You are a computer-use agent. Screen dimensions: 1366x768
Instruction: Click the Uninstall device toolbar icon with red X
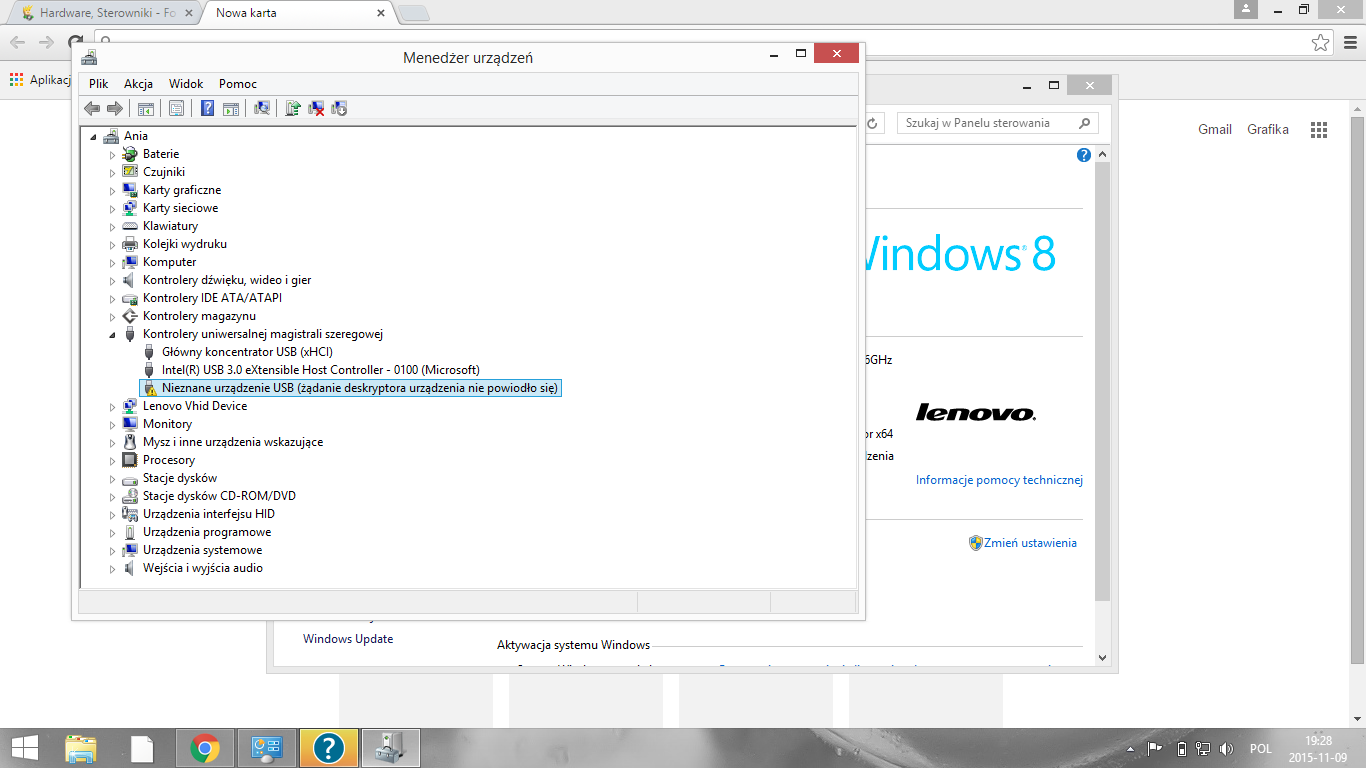tap(316, 108)
